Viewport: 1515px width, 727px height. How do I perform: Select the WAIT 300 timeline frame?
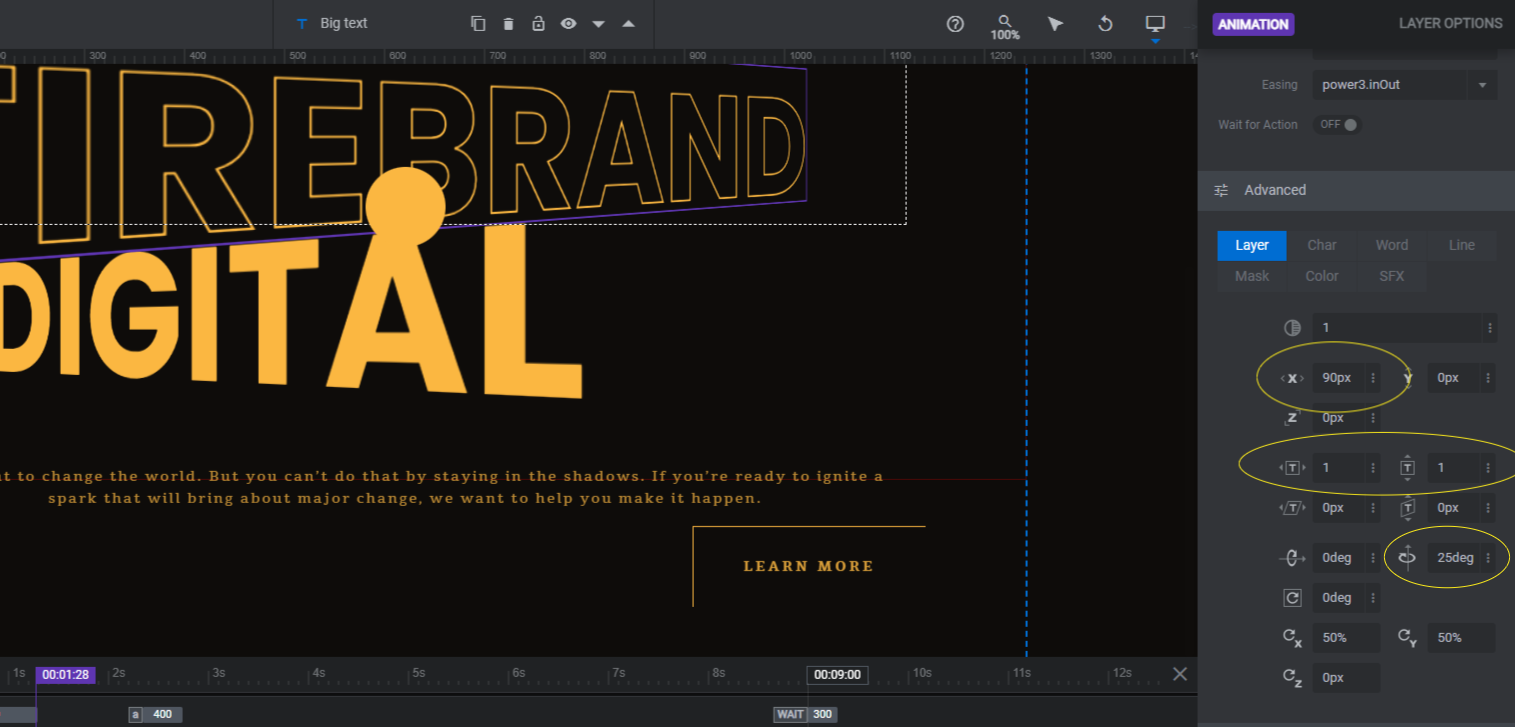point(805,714)
